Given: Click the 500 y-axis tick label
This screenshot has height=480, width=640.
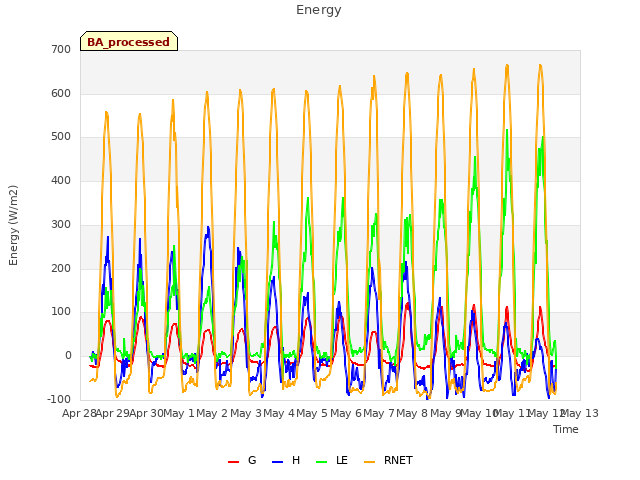Looking at the screenshot, I should [x=61, y=137].
